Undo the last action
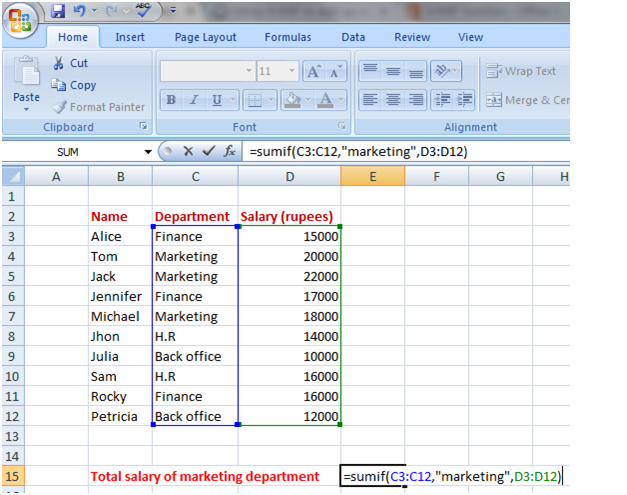 click(80, 11)
